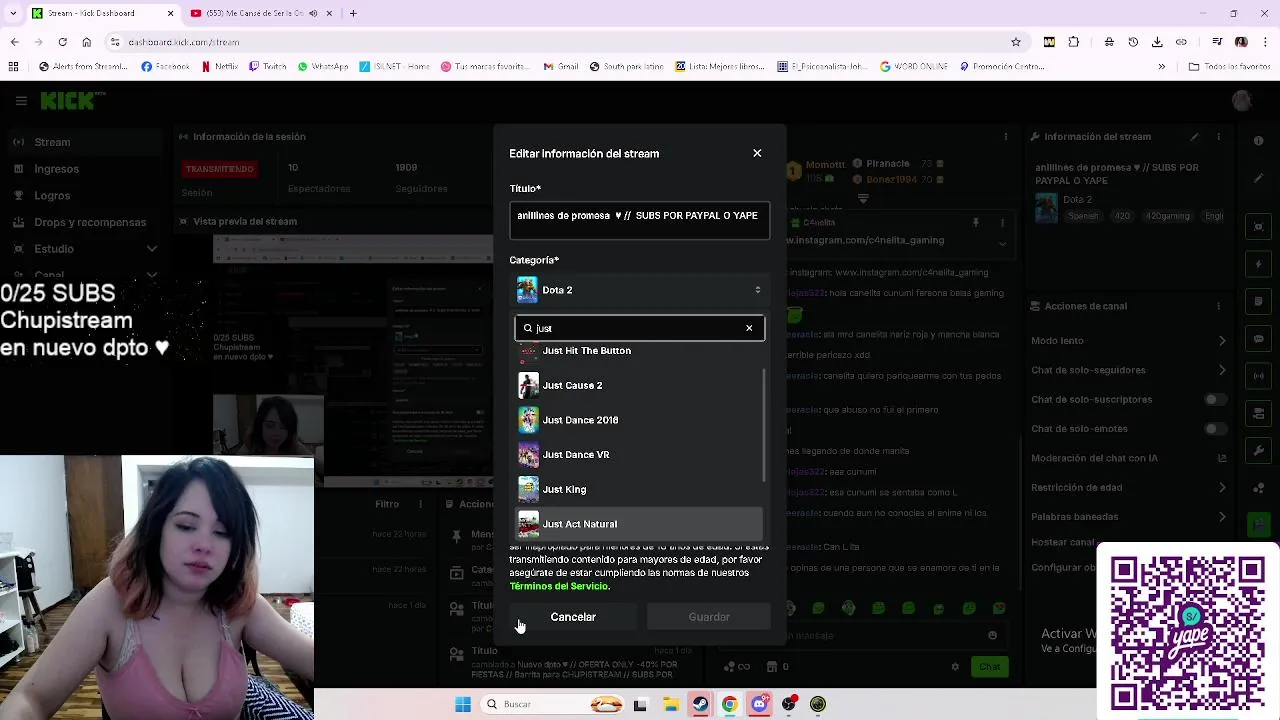Click the Kick logo
Image resolution: width=1280 pixels, height=720 pixels.
coord(72,101)
